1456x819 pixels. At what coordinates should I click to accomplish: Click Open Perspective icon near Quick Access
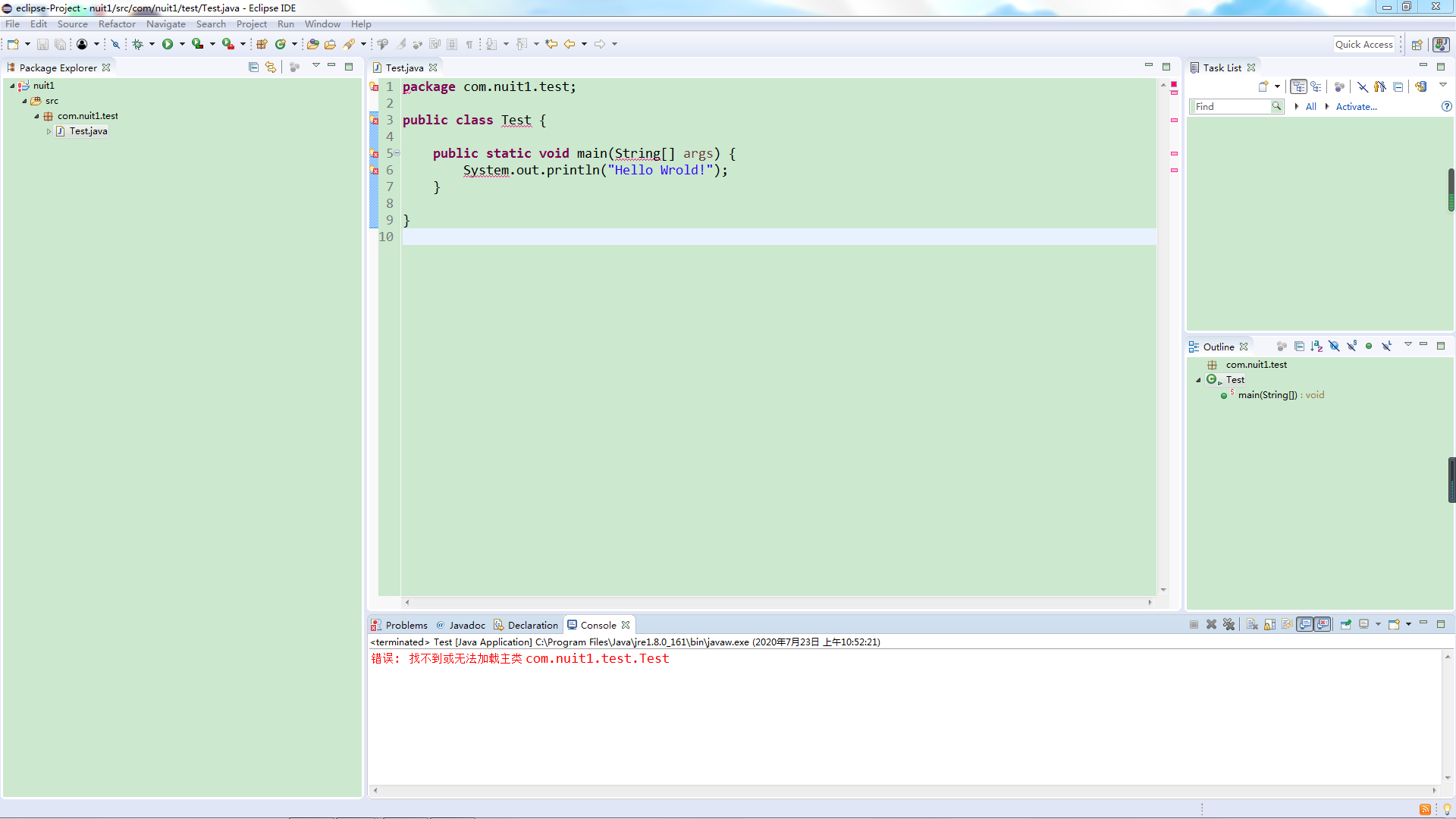(x=1417, y=45)
